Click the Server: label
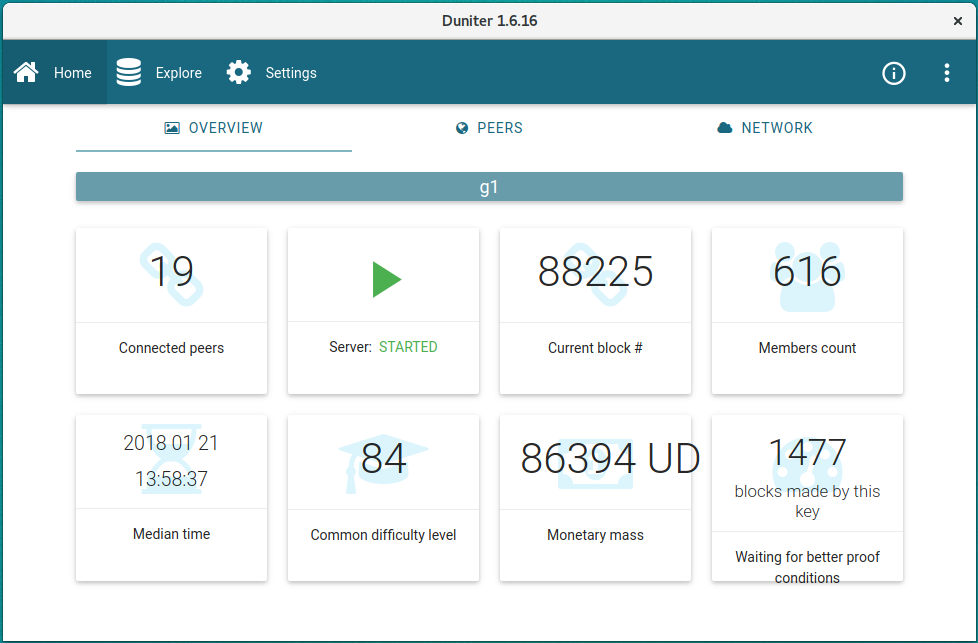Screen dimensions: 978x643 click(x=351, y=347)
